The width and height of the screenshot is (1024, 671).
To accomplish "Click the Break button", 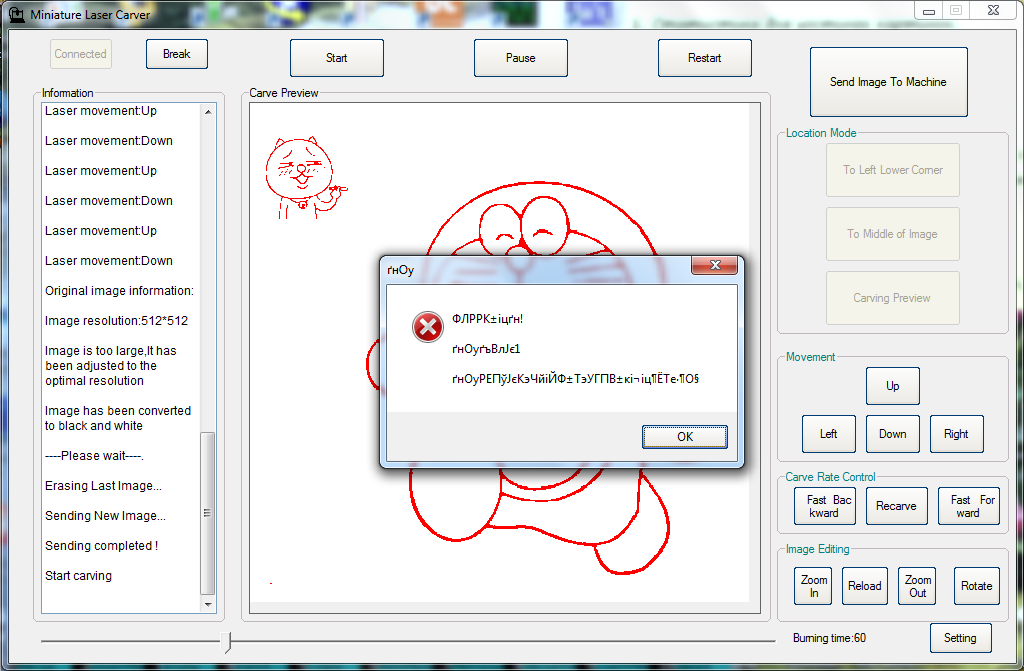I will (x=176, y=54).
